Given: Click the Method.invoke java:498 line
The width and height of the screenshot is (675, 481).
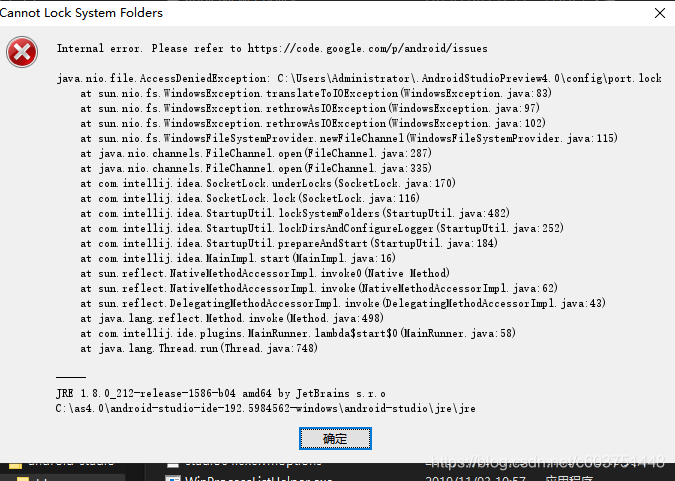Looking at the screenshot, I should click(232, 319).
